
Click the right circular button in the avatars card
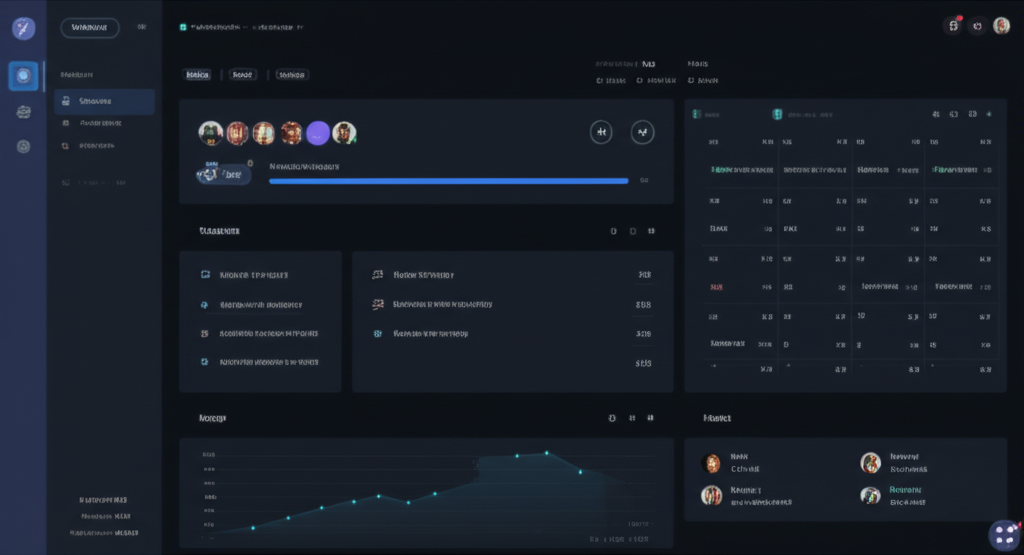pyautogui.click(x=642, y=131)
